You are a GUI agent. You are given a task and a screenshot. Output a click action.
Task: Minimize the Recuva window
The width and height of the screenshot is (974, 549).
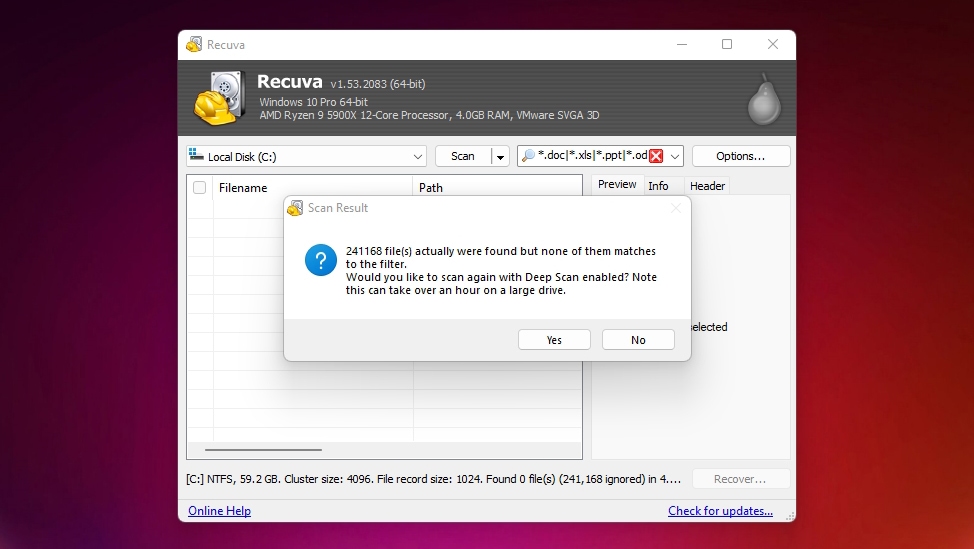click(x=682, y=44)
